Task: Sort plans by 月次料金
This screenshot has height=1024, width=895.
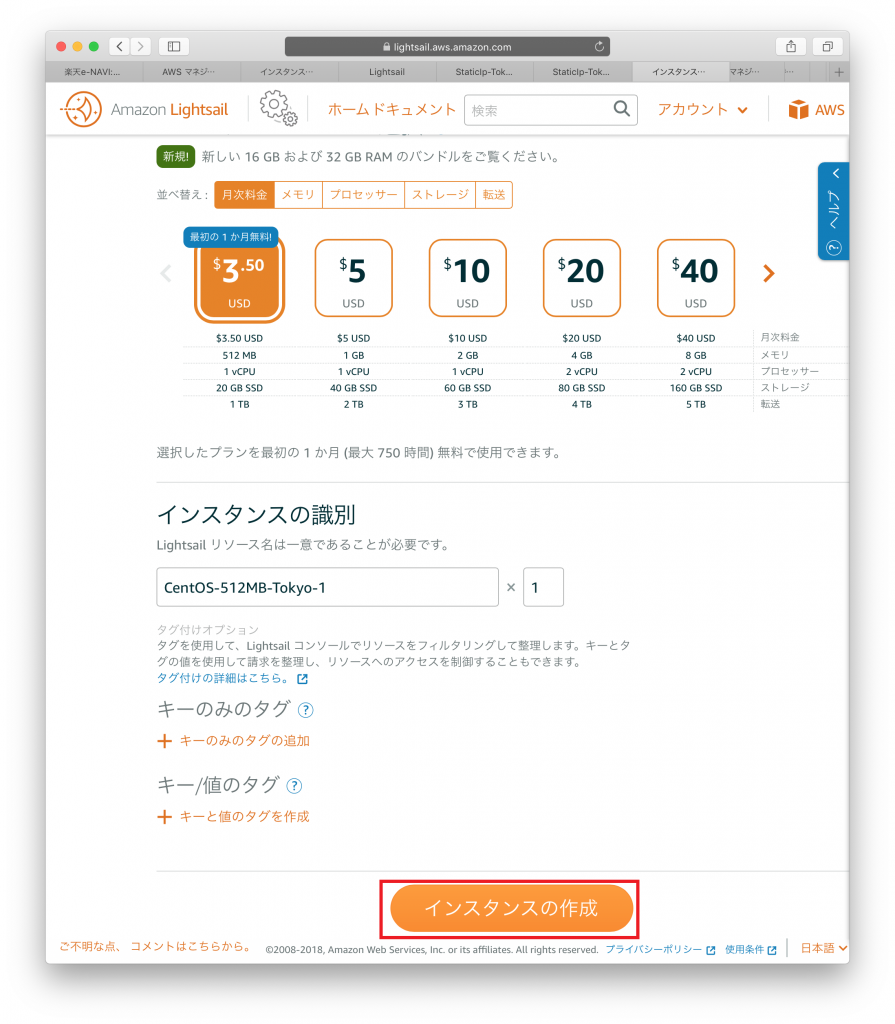Action: tap(244, 195)
